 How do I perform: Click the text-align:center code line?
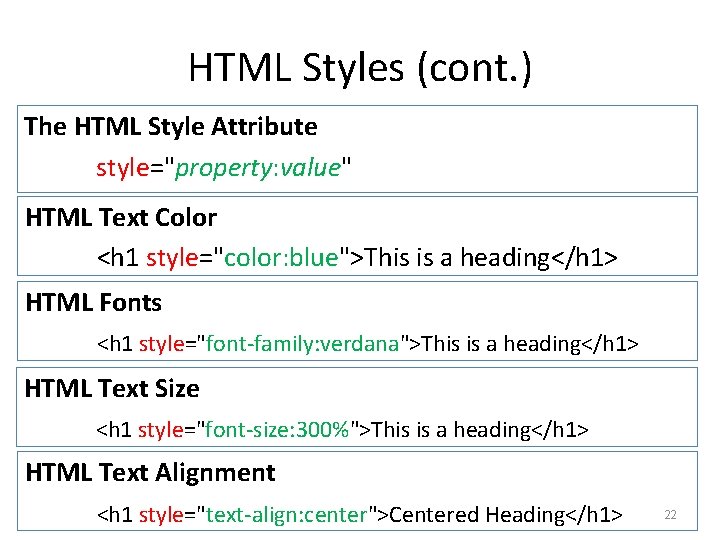click(x=360, y=515)
